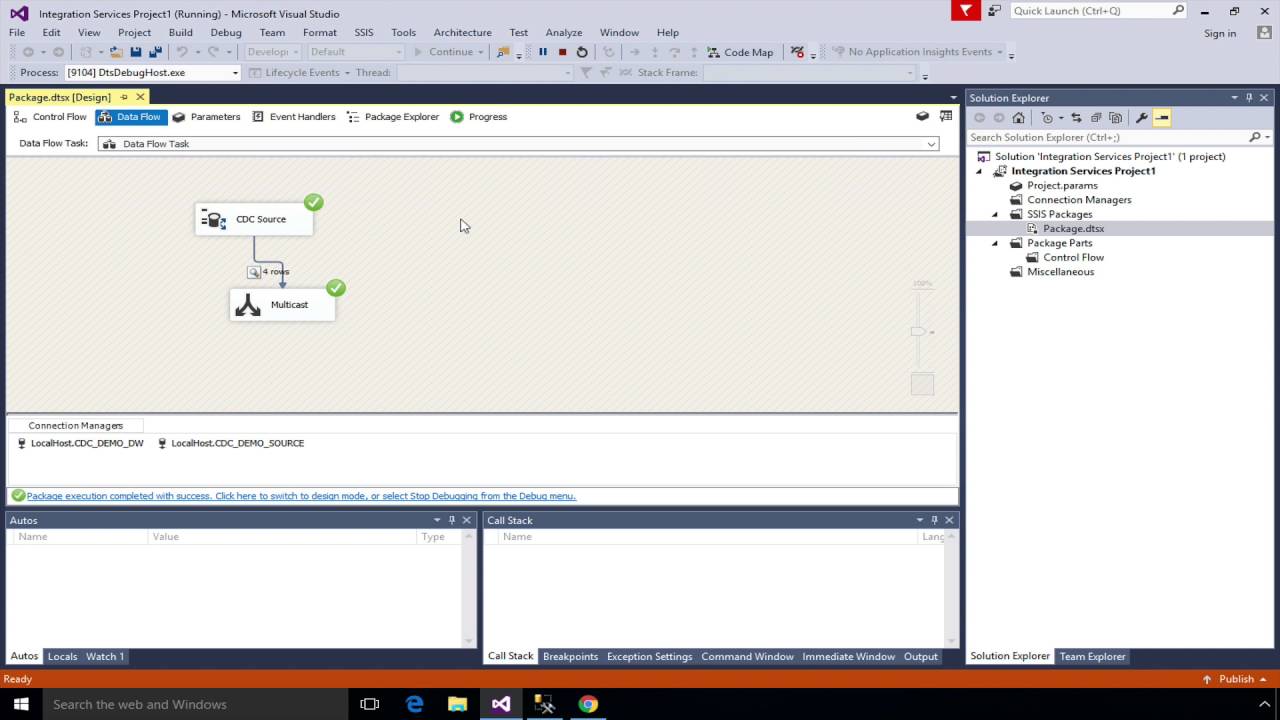The height and width of the screenshot is (720, 1280).
Task: Switch to Control Flow tab
Action: (x=50, y=117)
